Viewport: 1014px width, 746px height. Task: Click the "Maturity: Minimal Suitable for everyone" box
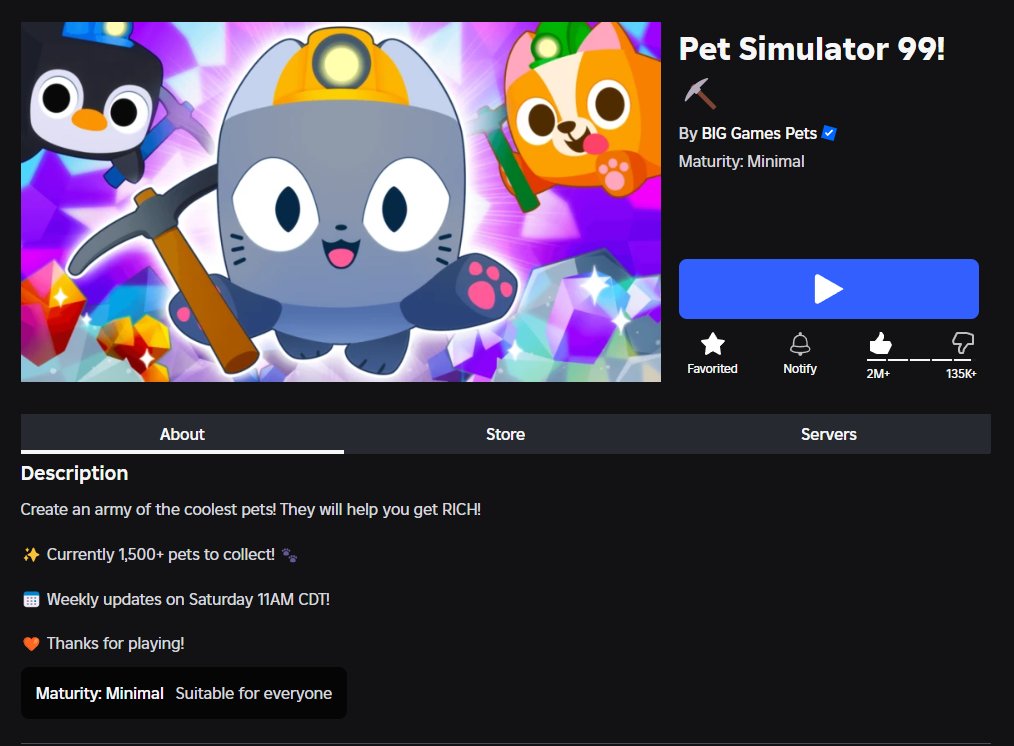point(184,693)
